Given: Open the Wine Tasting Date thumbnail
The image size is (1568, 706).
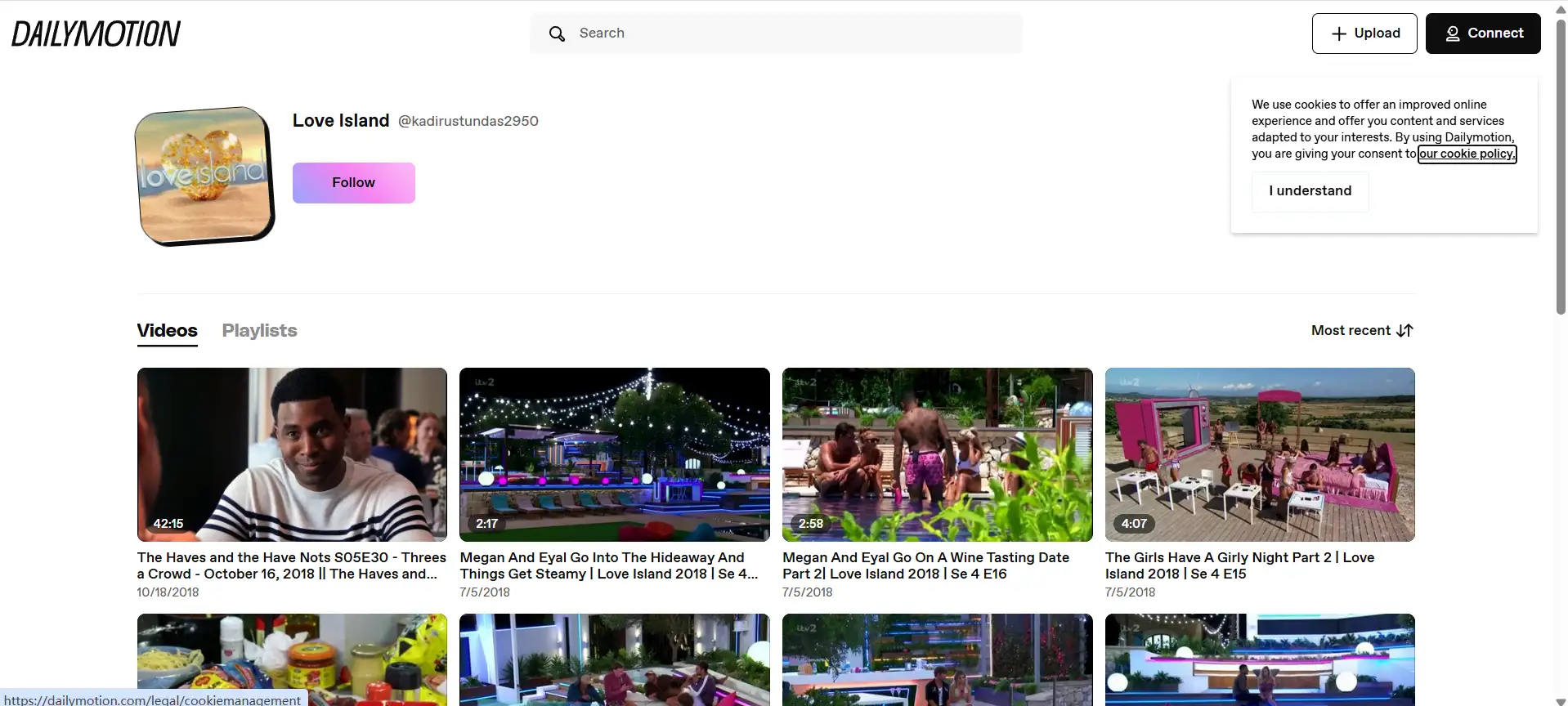Looking at the screenshot, I should (938, 454).
